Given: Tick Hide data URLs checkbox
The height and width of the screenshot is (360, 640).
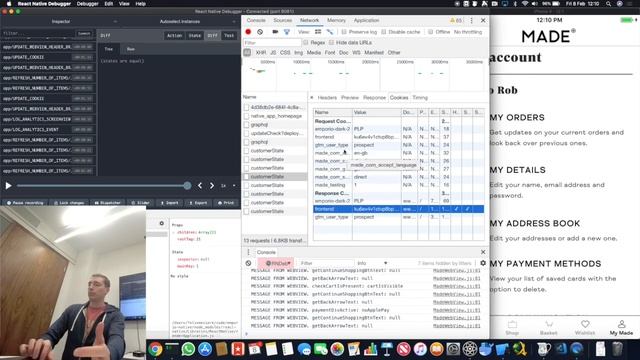Looking at the screenshot, I should point(331,42).
